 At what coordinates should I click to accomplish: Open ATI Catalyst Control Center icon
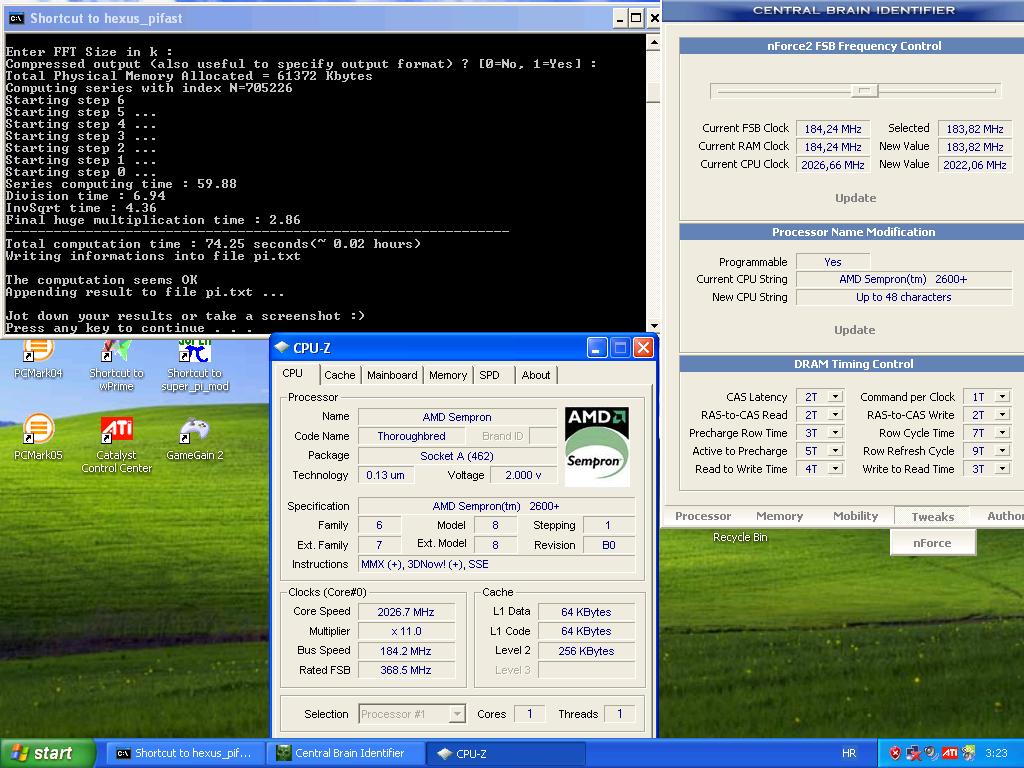point(116,444)
